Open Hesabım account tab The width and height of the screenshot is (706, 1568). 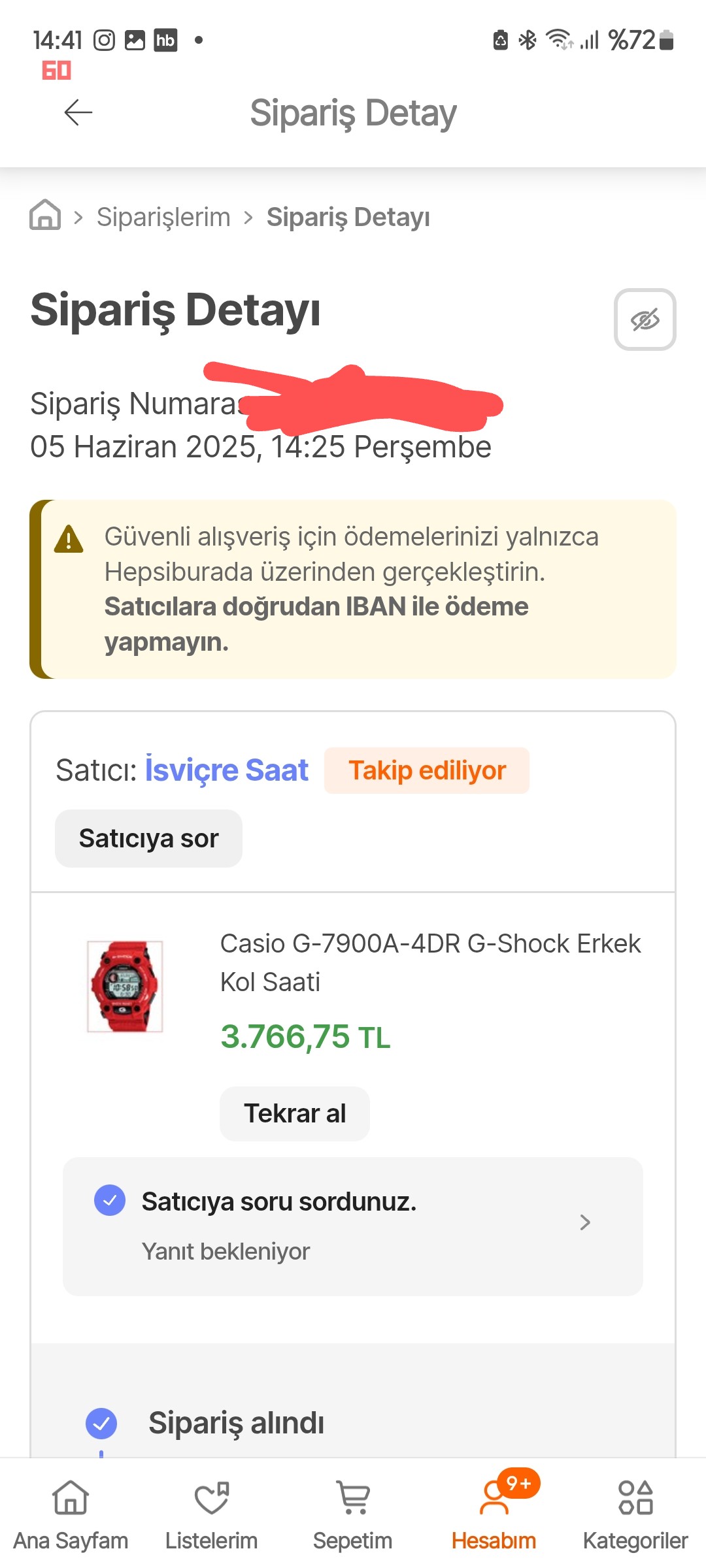pyautogui.click(x=494, y=1516)
